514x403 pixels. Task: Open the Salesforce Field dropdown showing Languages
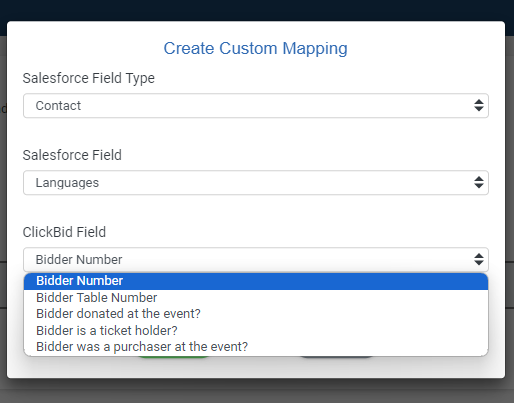[256, 183]
